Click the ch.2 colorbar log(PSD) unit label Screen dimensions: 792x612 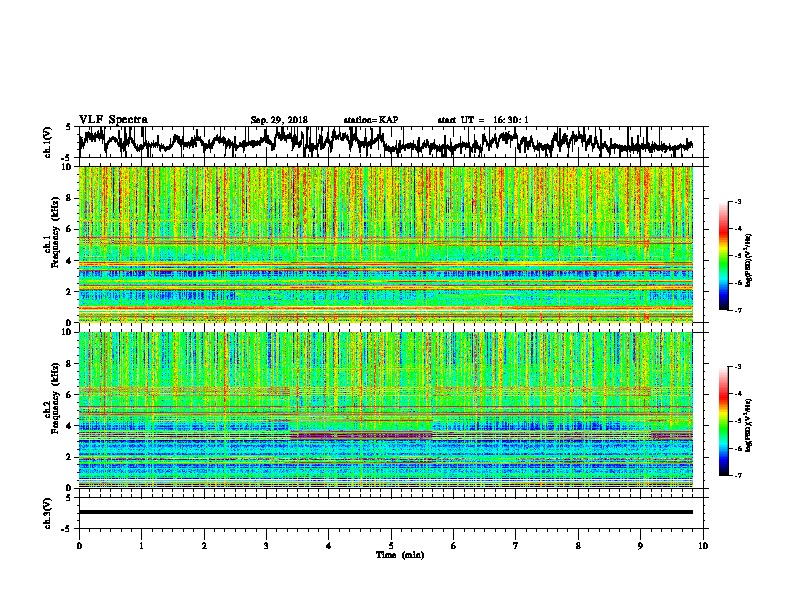tap(749, 425)
